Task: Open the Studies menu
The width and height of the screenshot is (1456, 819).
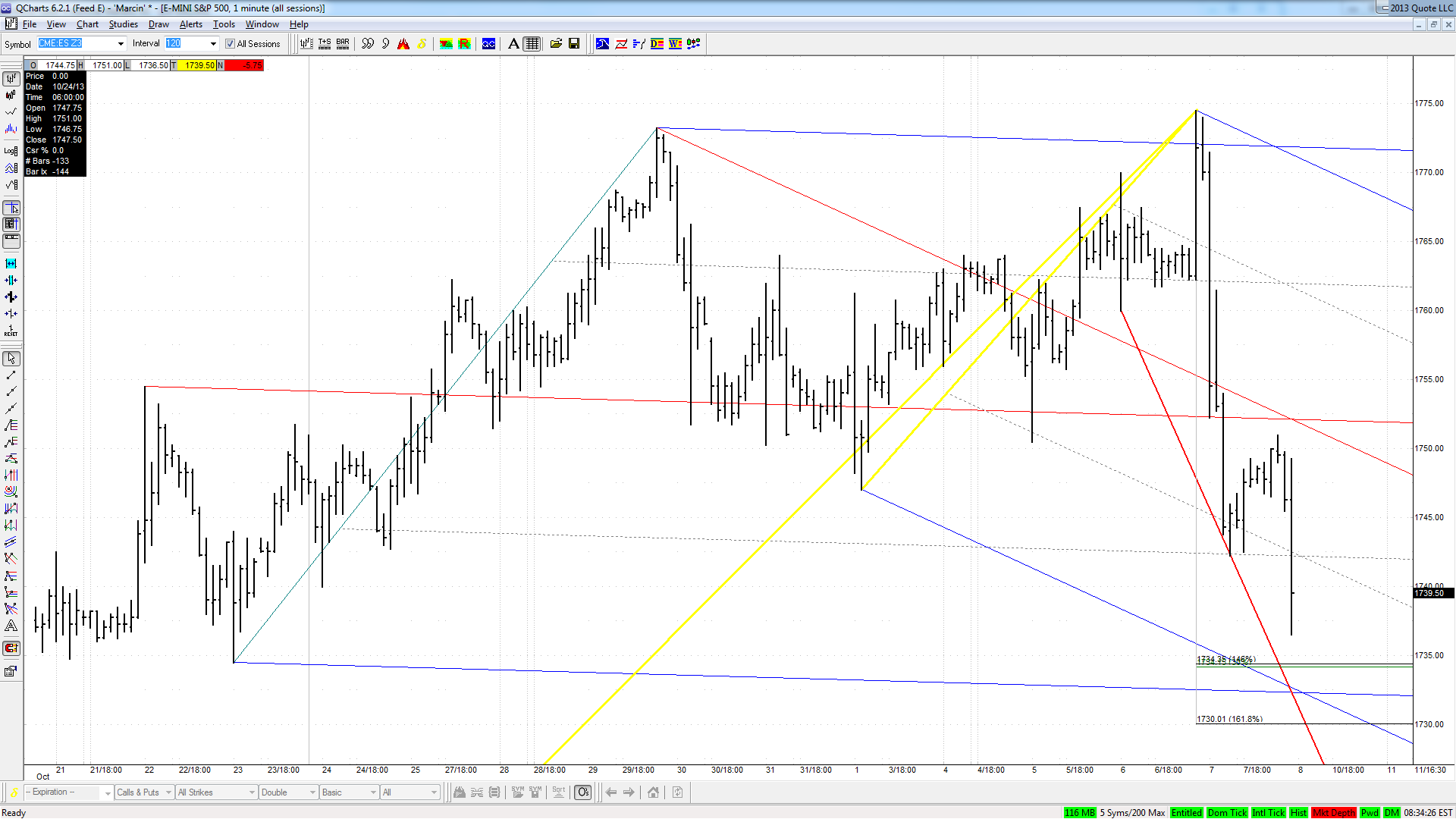Action: click(124, 24)
